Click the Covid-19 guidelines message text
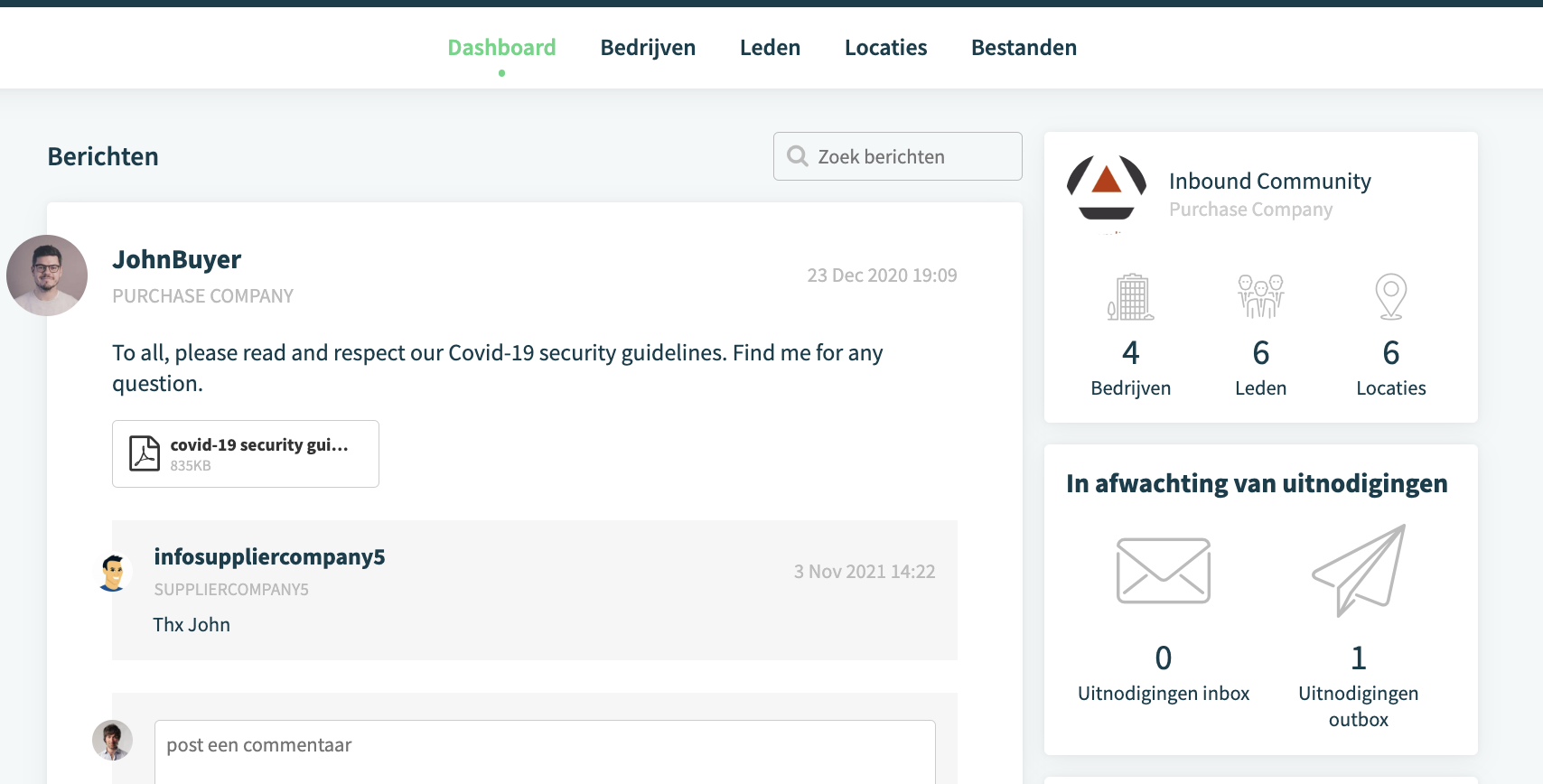 click(x=498, y=369)
